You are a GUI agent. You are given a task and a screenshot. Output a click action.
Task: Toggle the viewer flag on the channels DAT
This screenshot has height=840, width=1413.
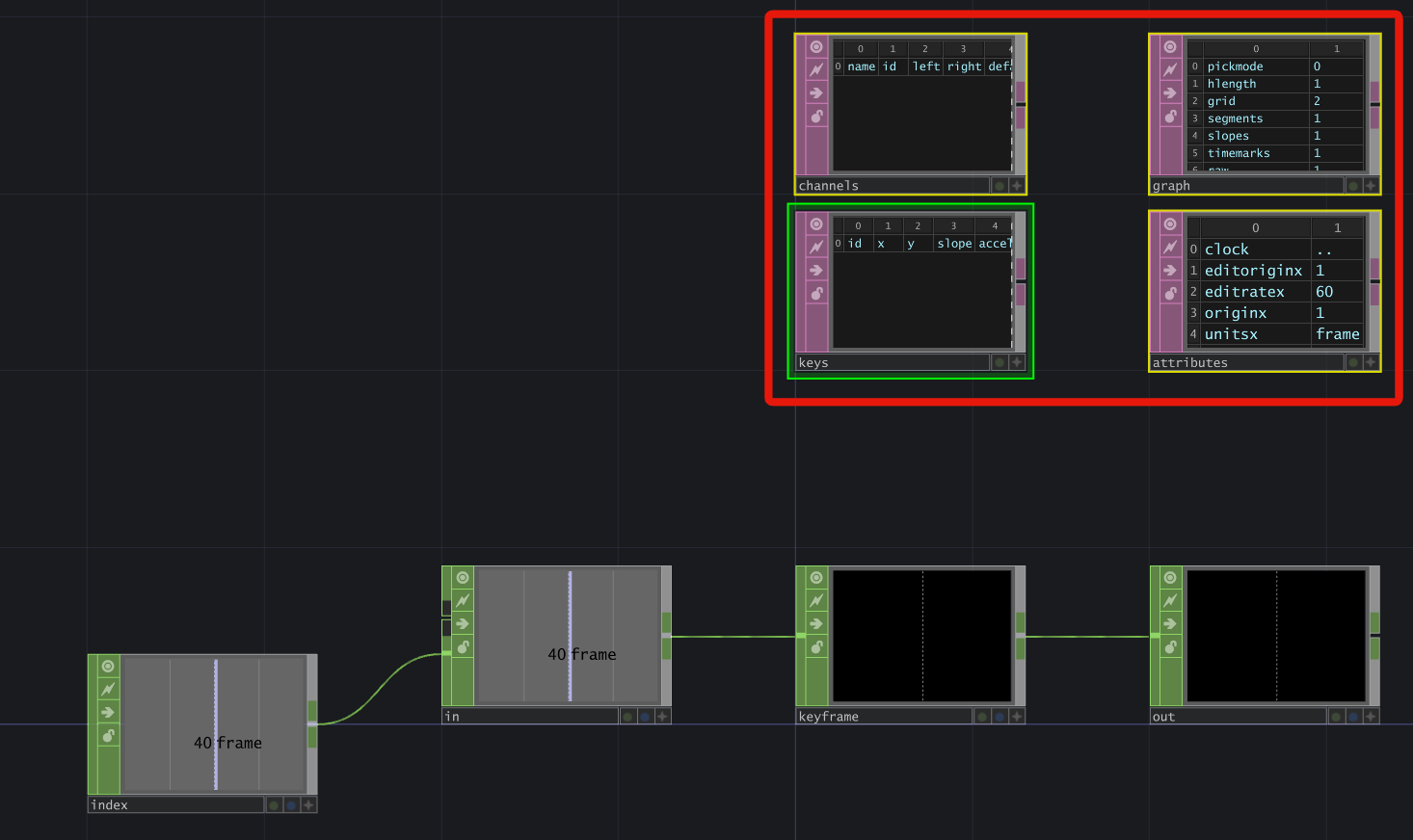[814, 46]
